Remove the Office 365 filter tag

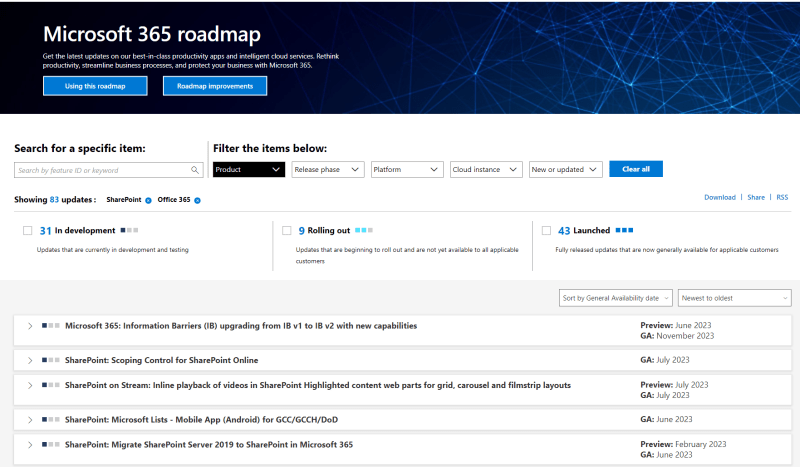tap(197, 201)
